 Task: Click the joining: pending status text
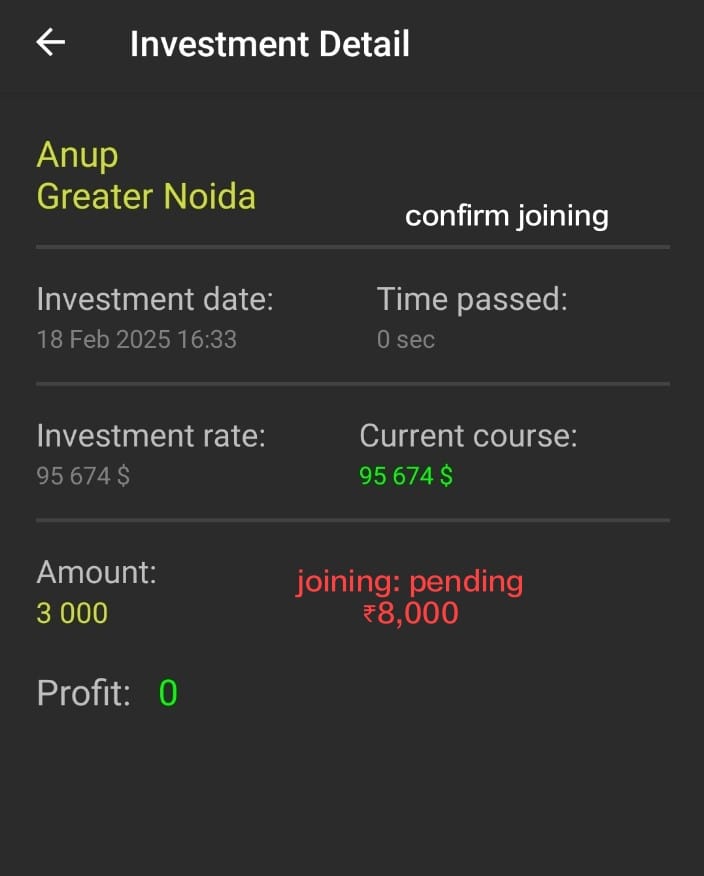(x=410, y=582)
